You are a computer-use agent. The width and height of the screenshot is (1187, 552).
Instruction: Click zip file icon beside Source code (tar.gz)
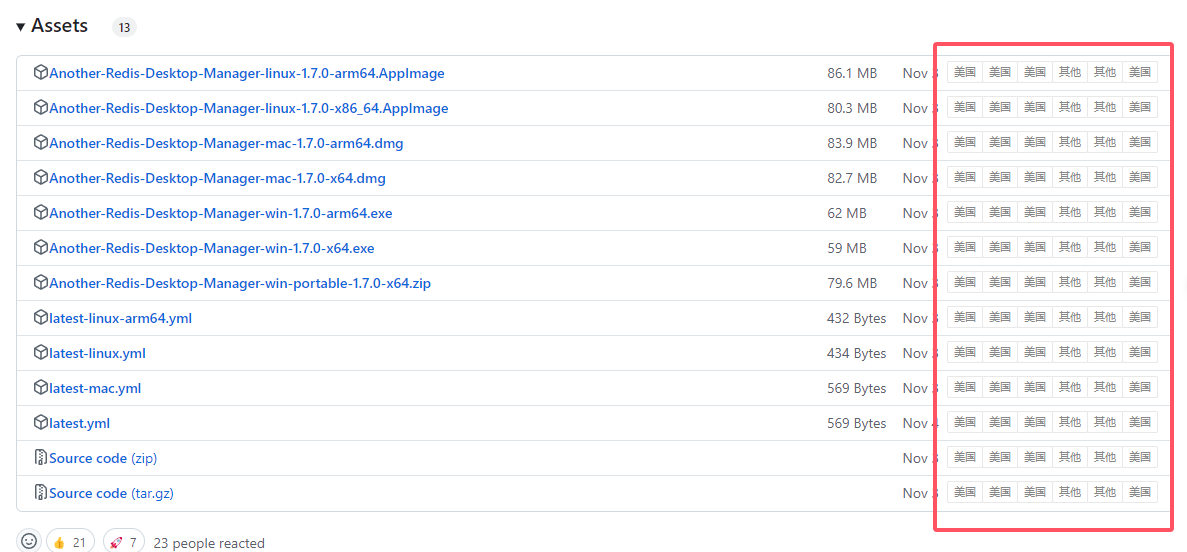pyautogui.click(x=41, y=493)
